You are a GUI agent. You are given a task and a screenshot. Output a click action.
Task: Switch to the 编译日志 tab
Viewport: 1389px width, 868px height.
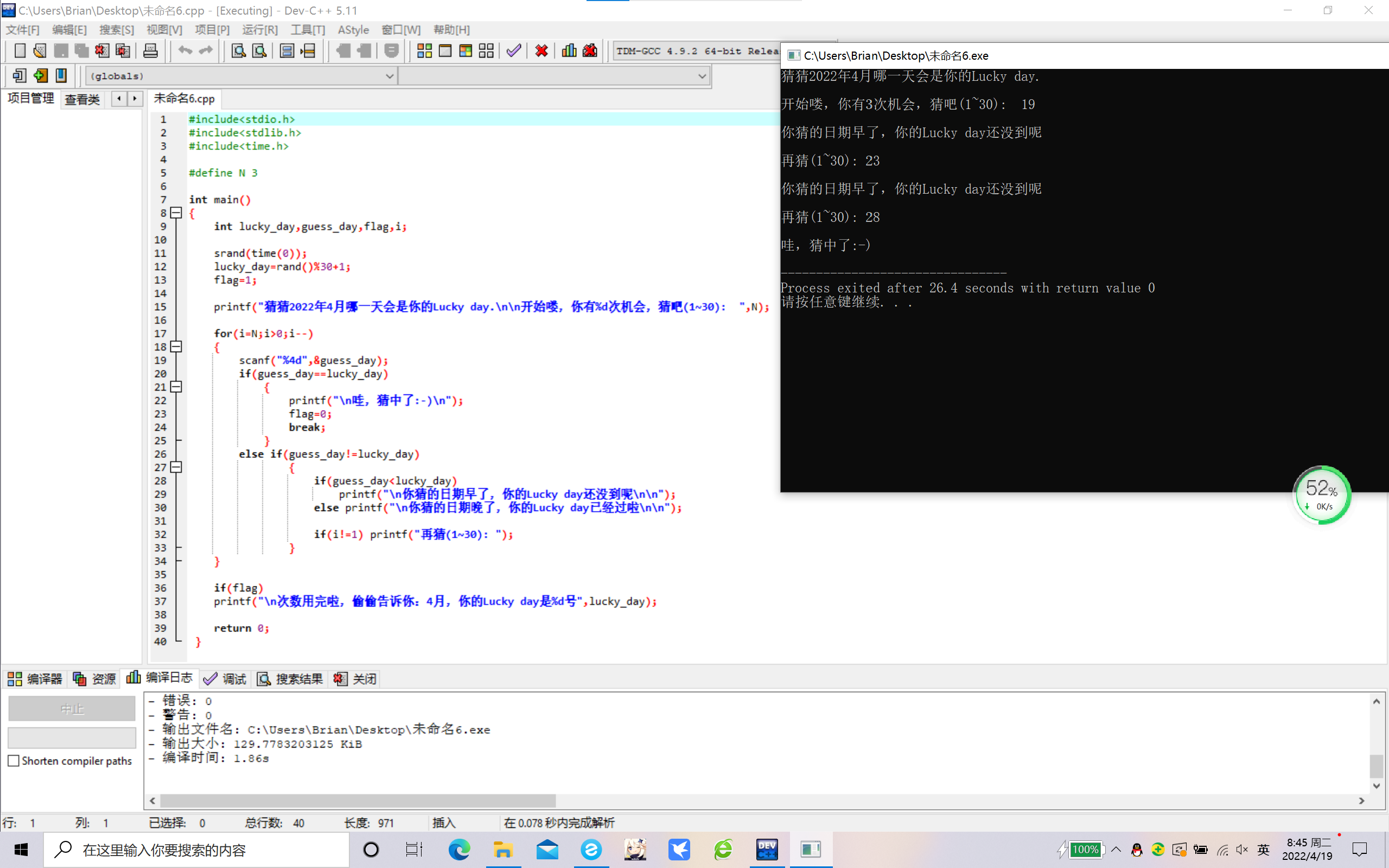tap(160, 678)
